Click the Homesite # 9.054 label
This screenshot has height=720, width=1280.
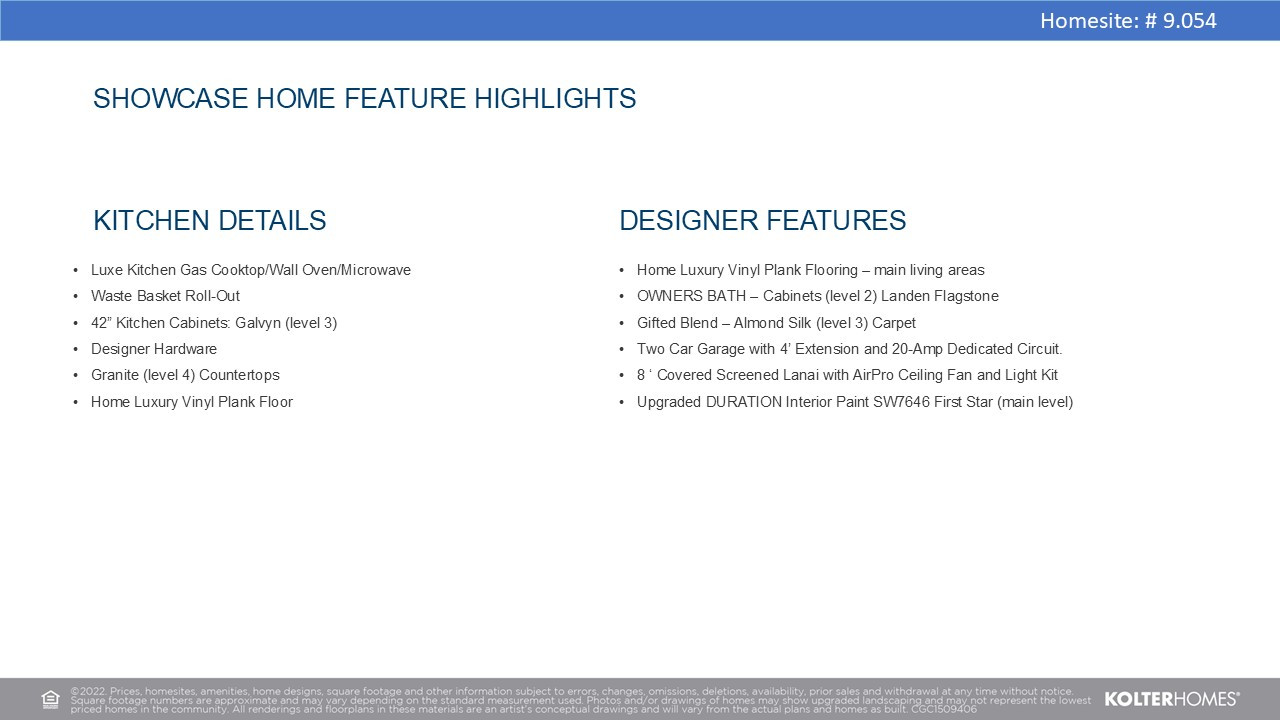click(x=1128, y=21)
